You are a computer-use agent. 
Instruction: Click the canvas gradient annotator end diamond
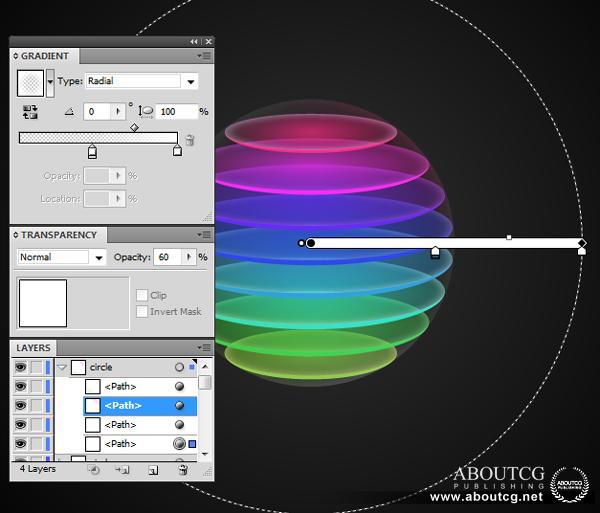[x=582, y=243]
